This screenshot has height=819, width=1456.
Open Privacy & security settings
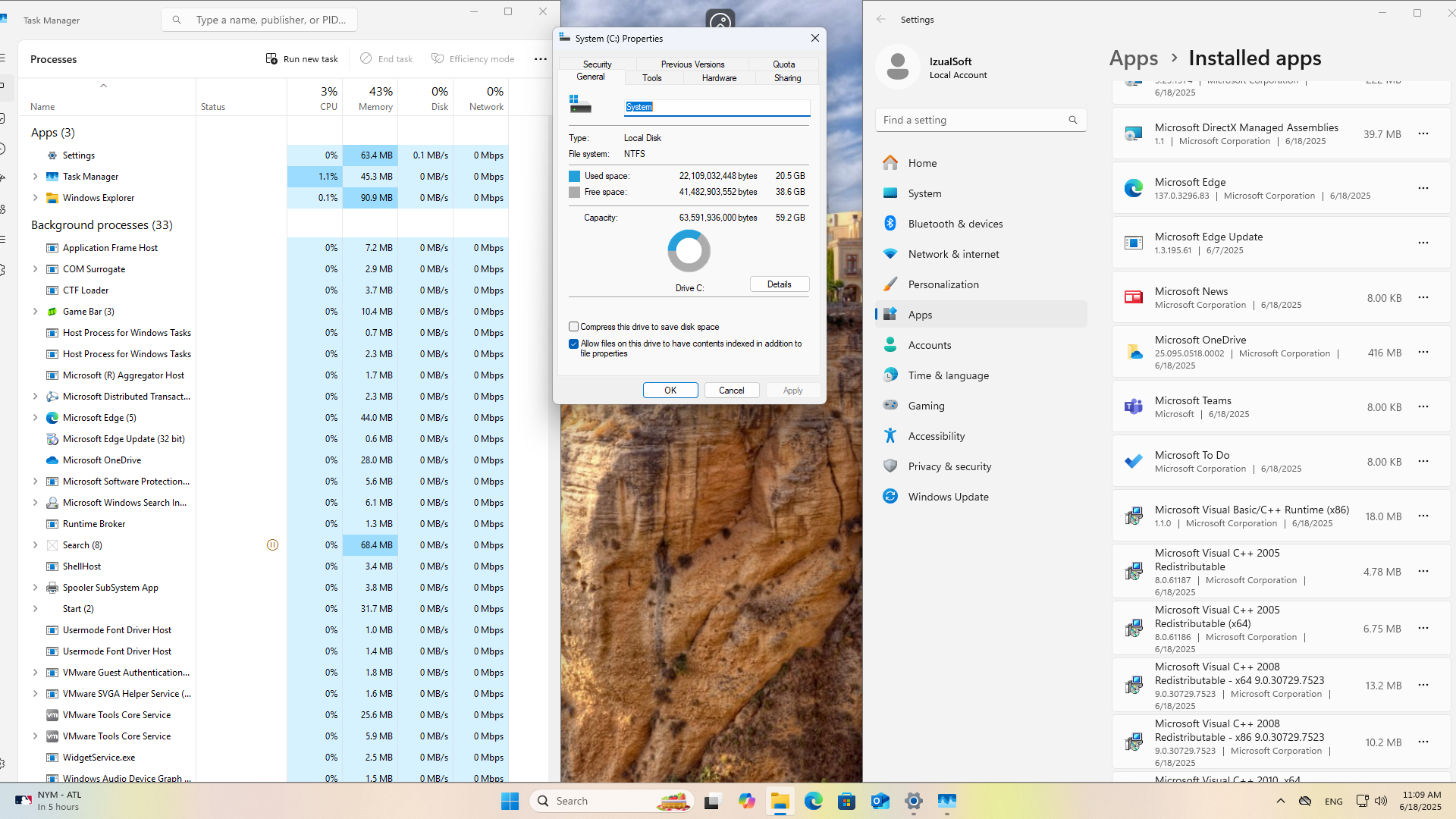click(x=981, y=466)
